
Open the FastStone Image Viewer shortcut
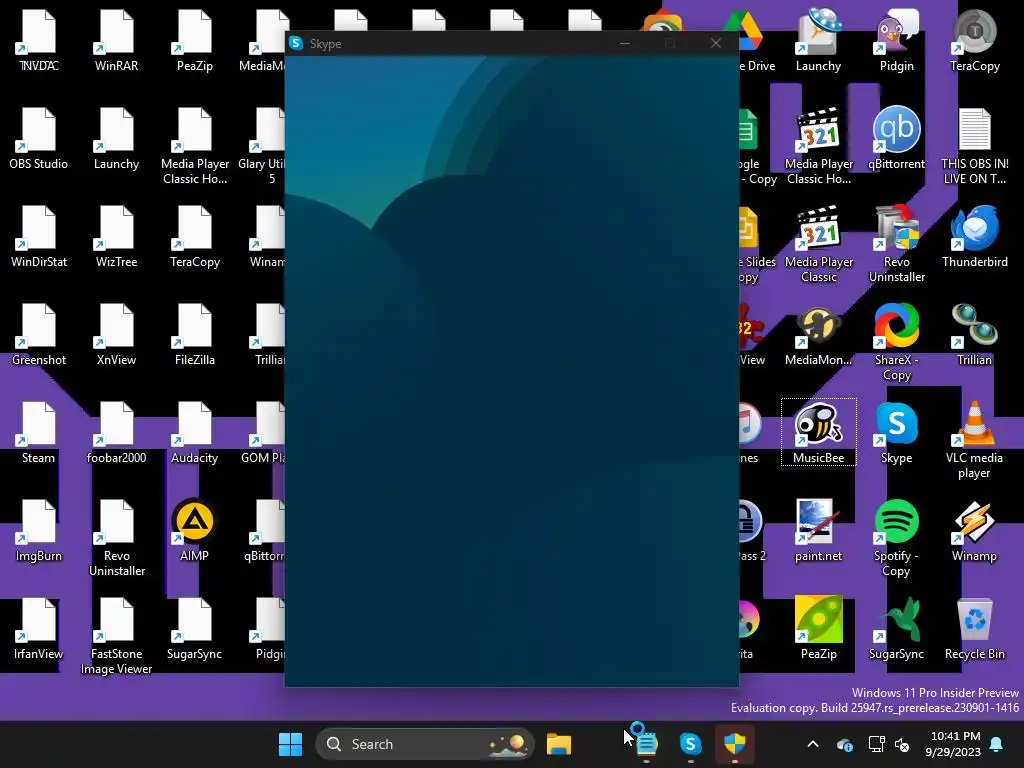point(116,635)
